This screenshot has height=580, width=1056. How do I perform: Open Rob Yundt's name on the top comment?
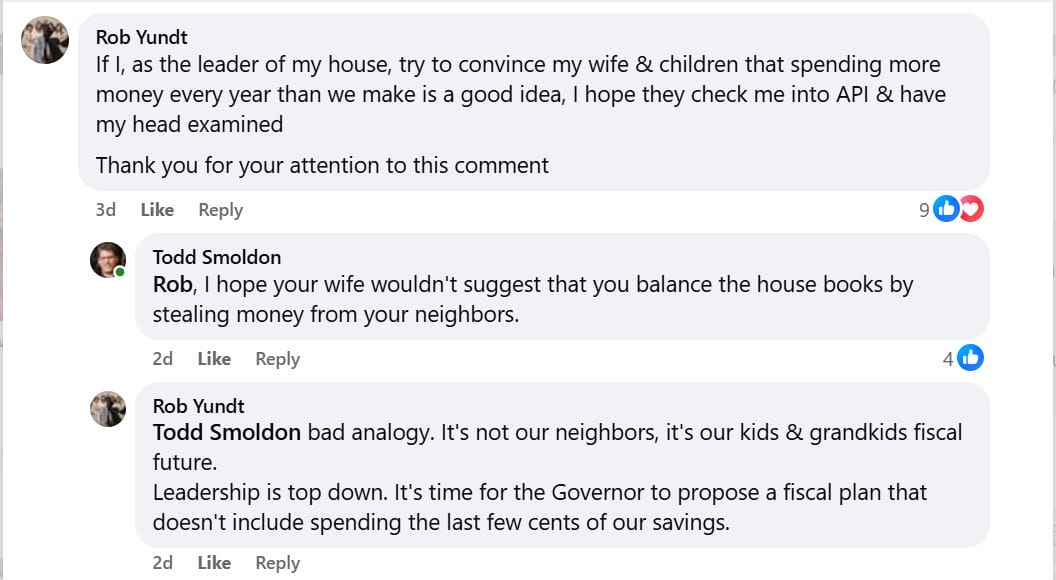point(142,37)
